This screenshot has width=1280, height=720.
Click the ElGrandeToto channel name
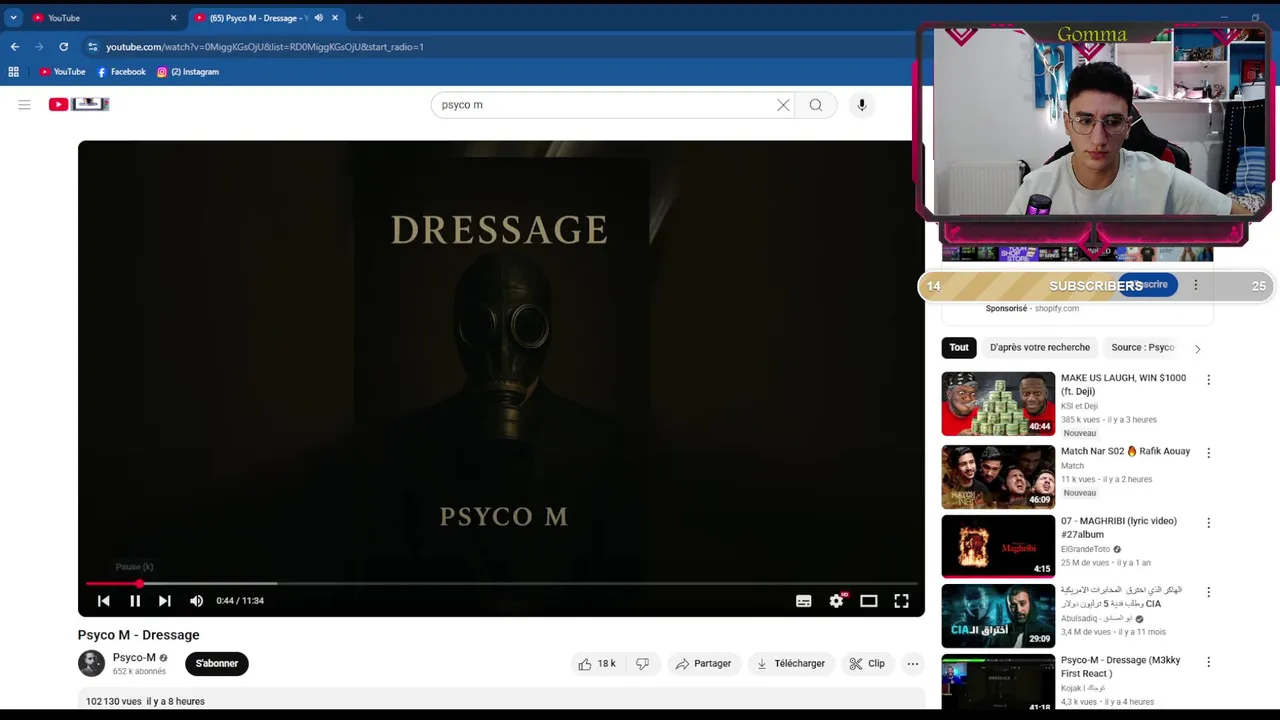[x=1086, y=549]
